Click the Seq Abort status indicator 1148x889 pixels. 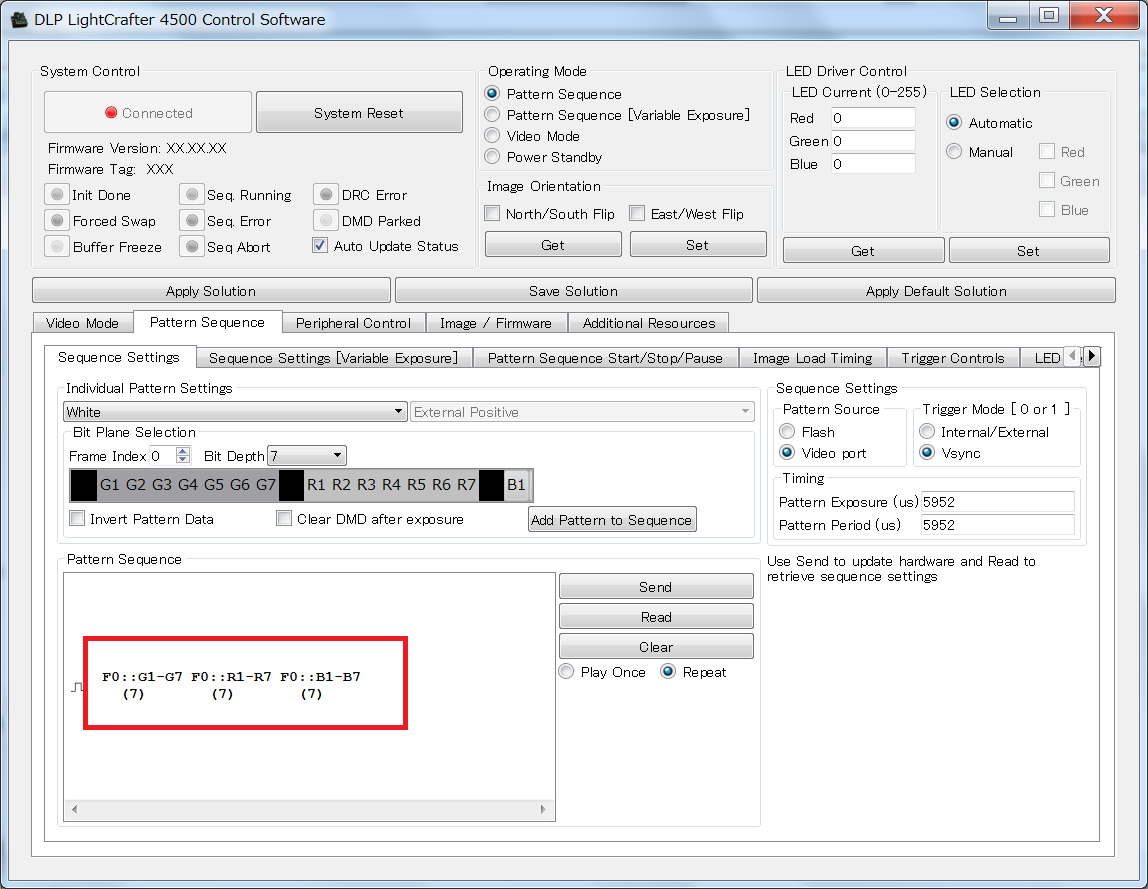(191, 247)
